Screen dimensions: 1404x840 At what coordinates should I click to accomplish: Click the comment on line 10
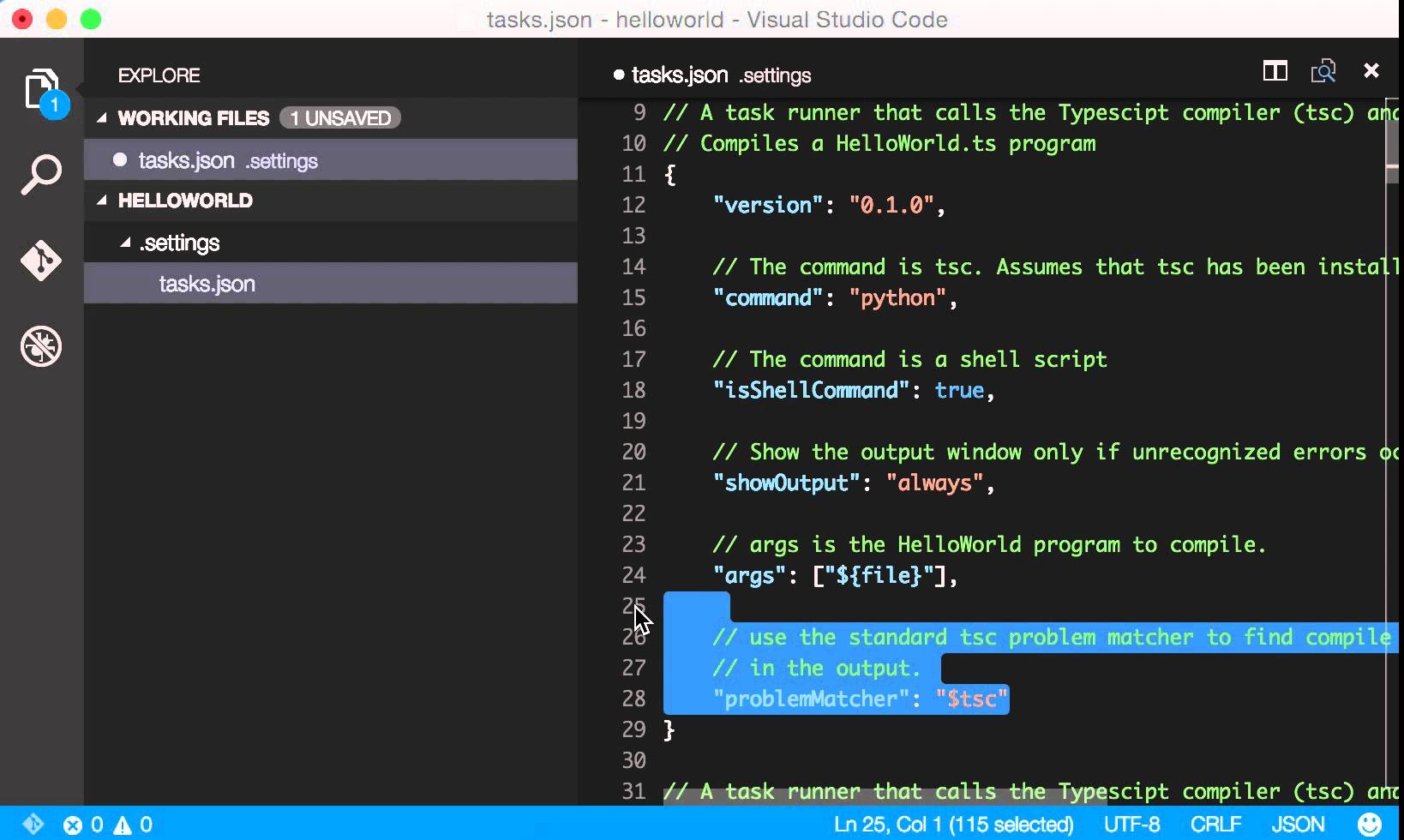tap(879, 143)
